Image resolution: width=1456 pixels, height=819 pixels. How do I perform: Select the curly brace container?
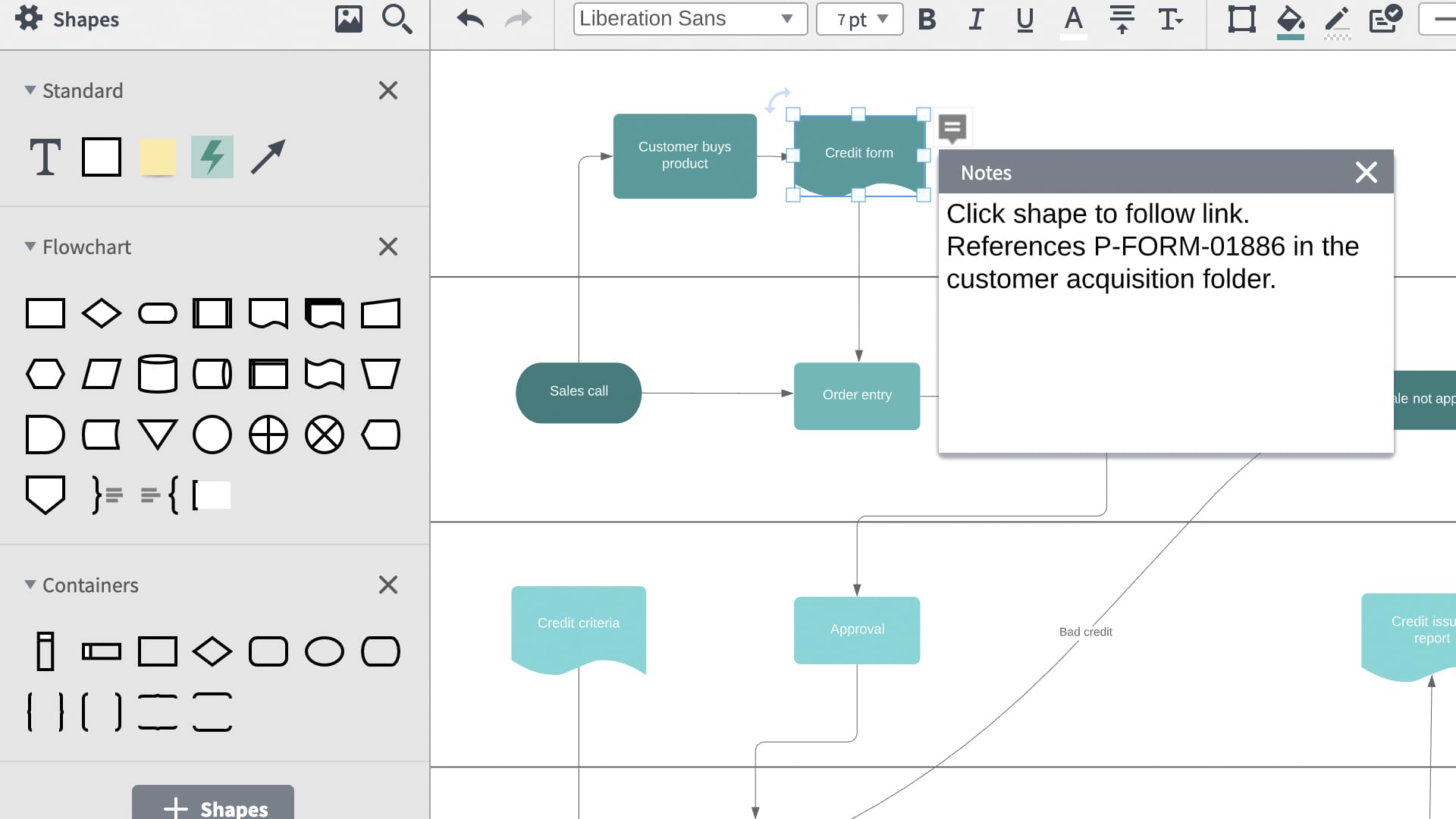pos(45,712)
